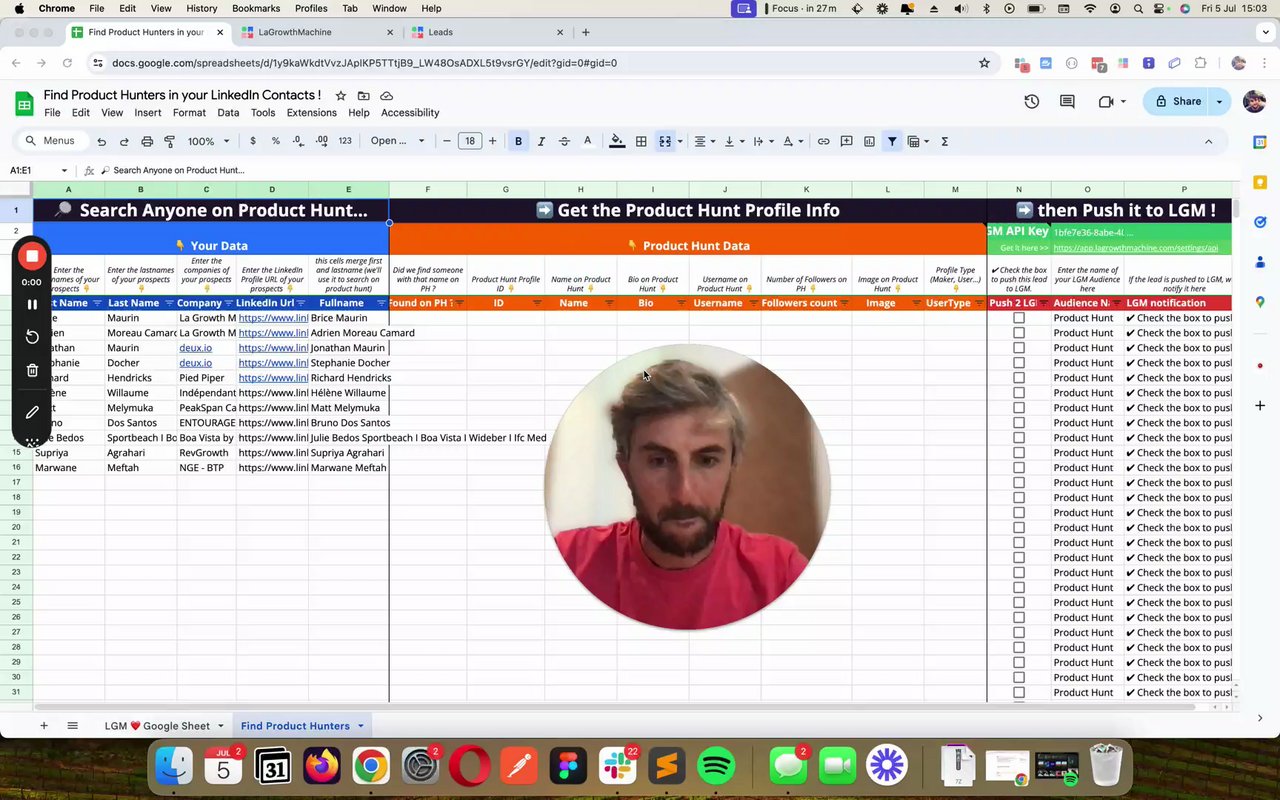This screenshot has width=1280, height=800.
Task: Expand the Share button dropdown arrow
Action: click(x=1219, y=101)
